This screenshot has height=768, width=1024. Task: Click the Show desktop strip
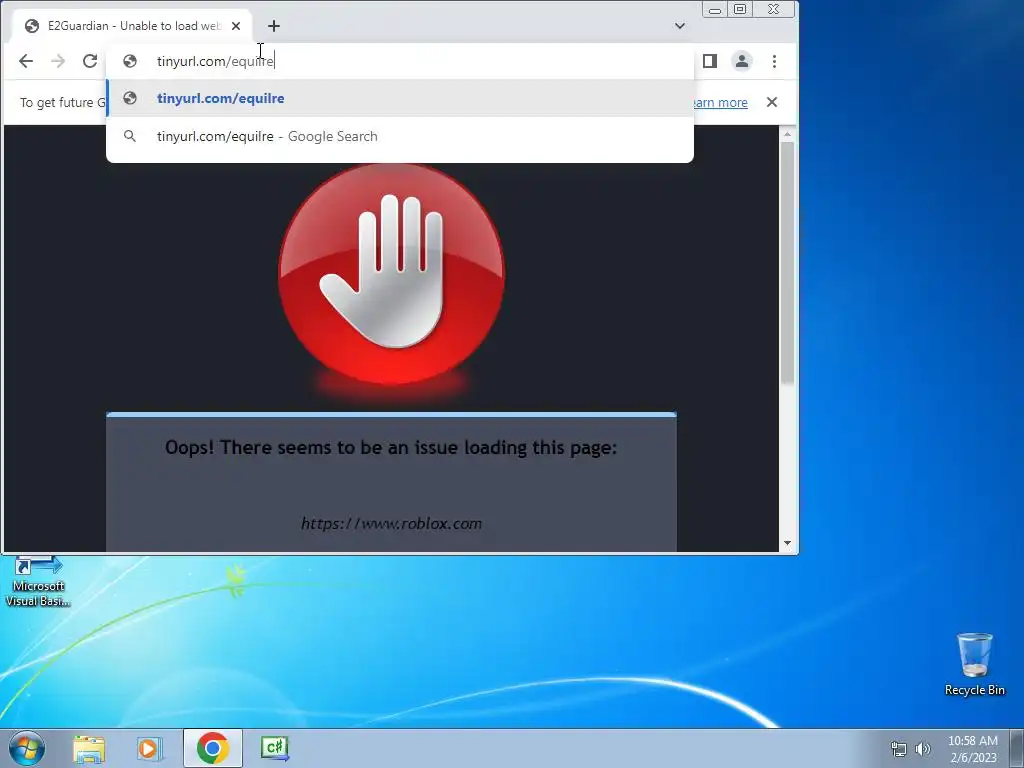pyautogui.click(x=1017, y=748)
